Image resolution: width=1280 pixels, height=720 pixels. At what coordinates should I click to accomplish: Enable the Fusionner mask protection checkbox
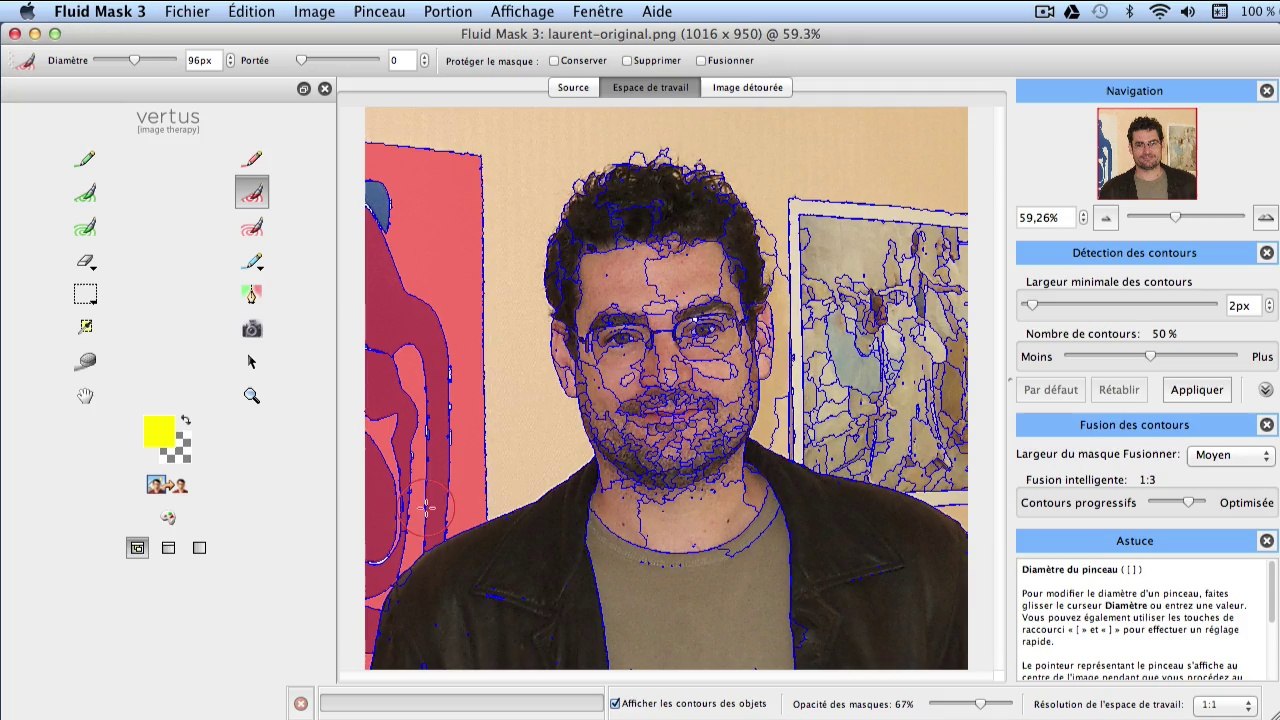point(701,61)
